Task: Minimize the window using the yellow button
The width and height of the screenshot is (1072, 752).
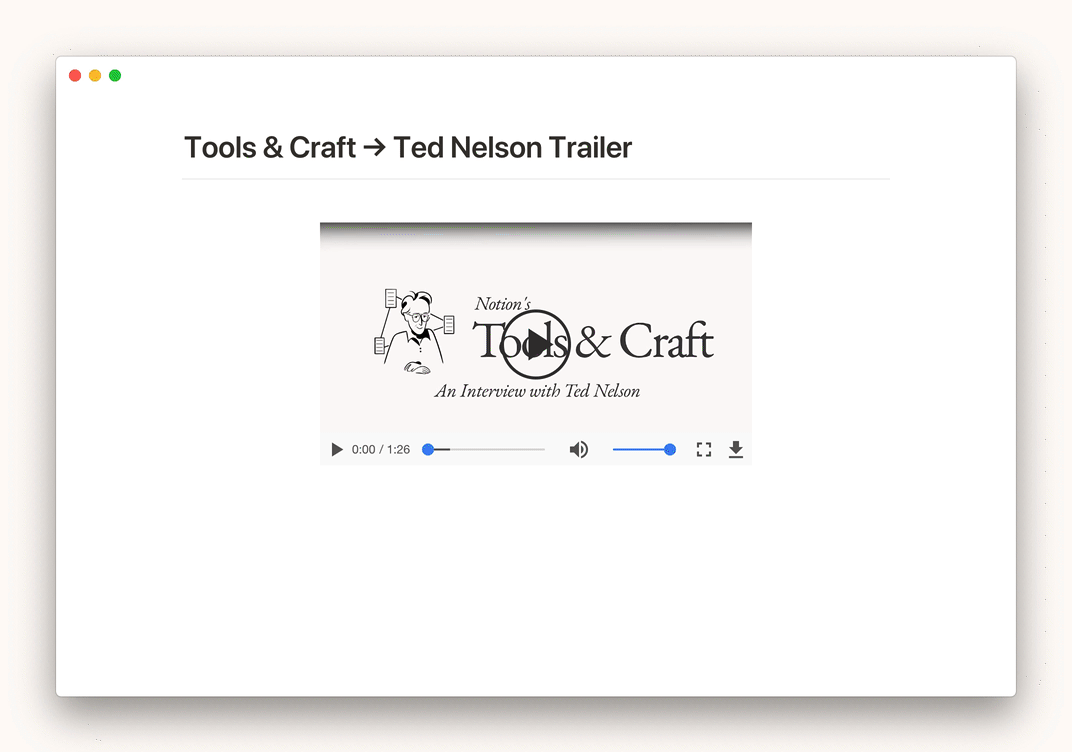Action: [95, 76]
